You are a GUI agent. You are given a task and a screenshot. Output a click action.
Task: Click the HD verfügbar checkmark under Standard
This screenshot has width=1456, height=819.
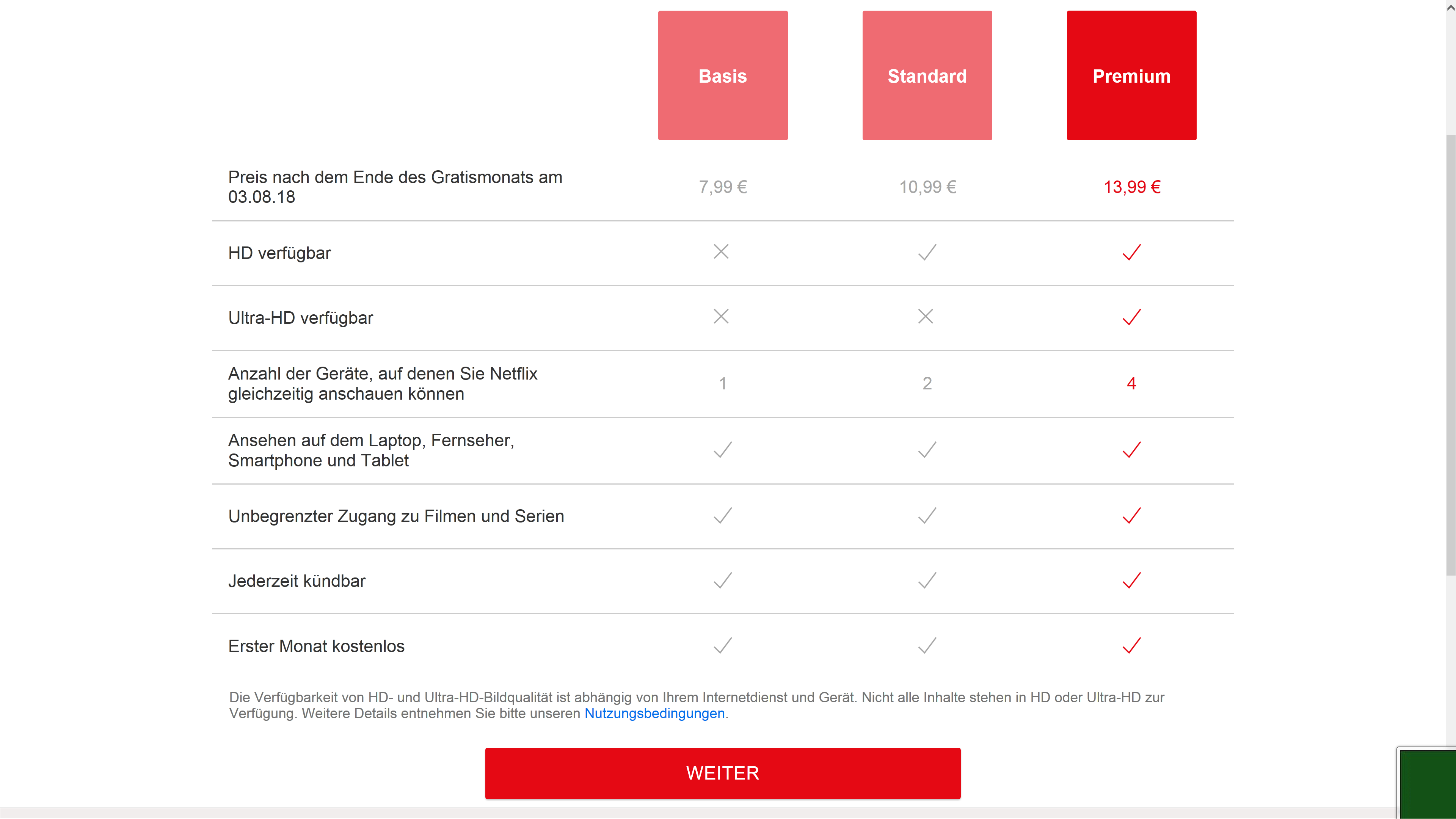927,252
